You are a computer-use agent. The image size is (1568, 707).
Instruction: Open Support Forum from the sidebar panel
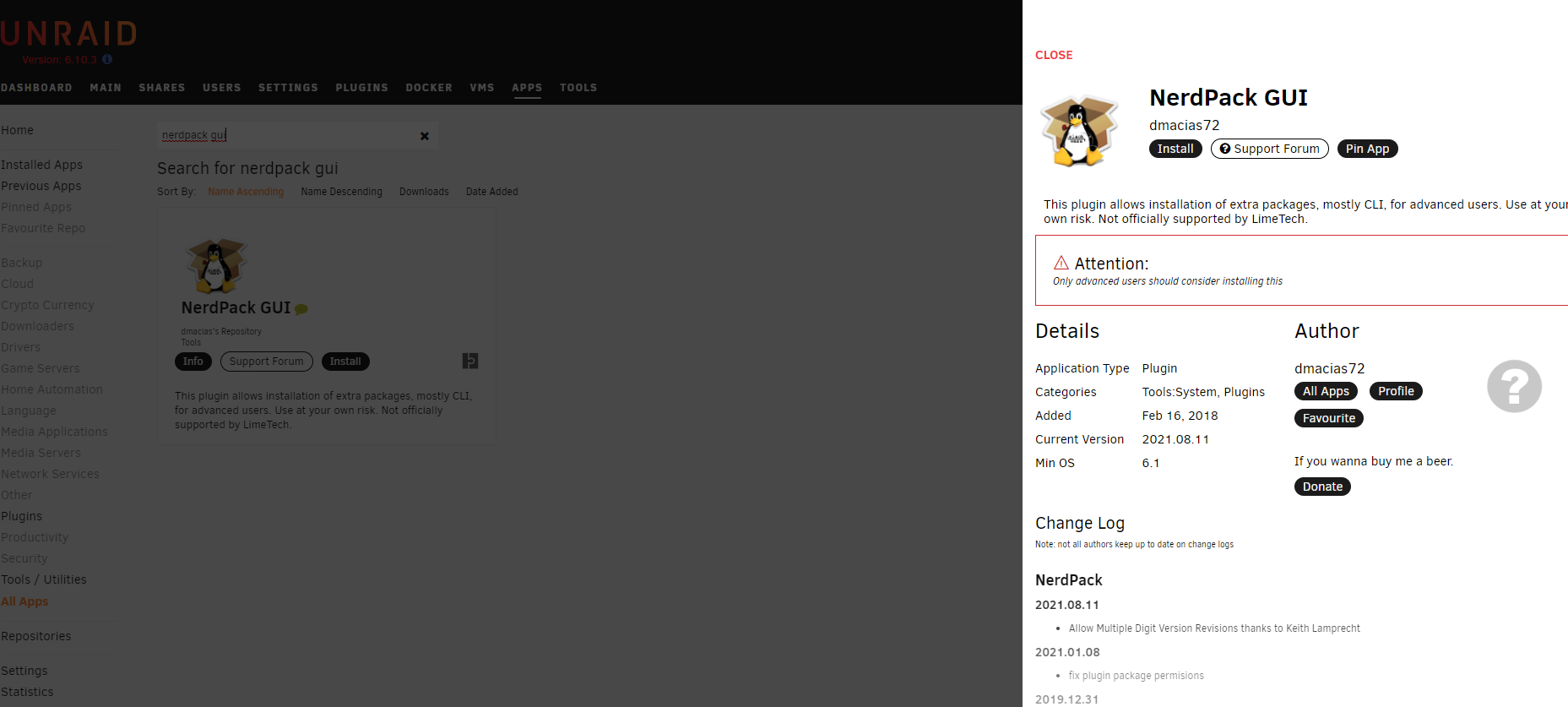click(x=1270, y=149)
